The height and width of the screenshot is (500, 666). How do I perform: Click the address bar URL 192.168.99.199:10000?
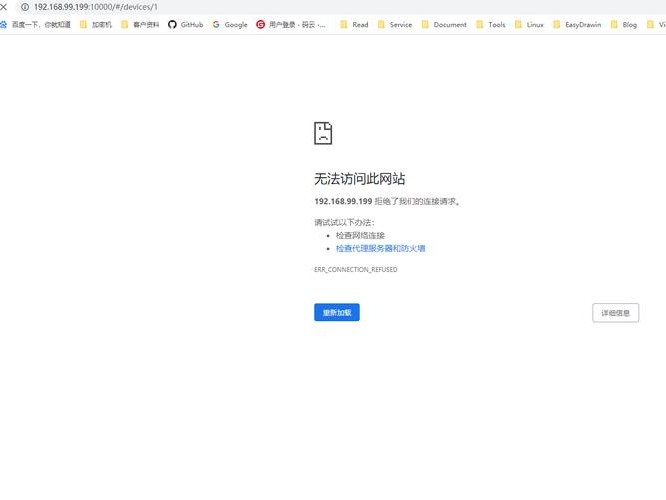click(96, 7)
